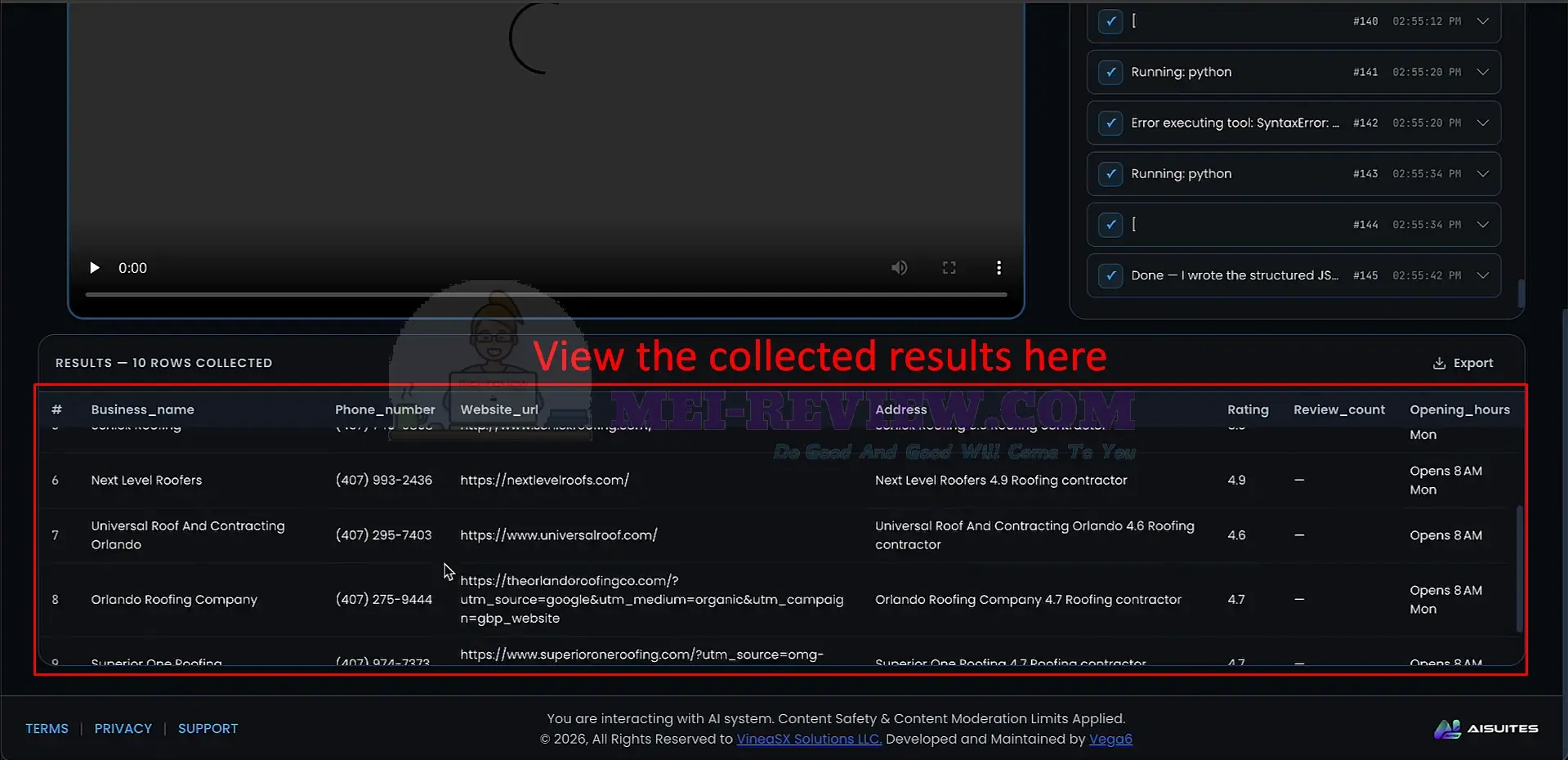Follow the Vega6 link in the footer
1568x760 pixels.
1110,739
